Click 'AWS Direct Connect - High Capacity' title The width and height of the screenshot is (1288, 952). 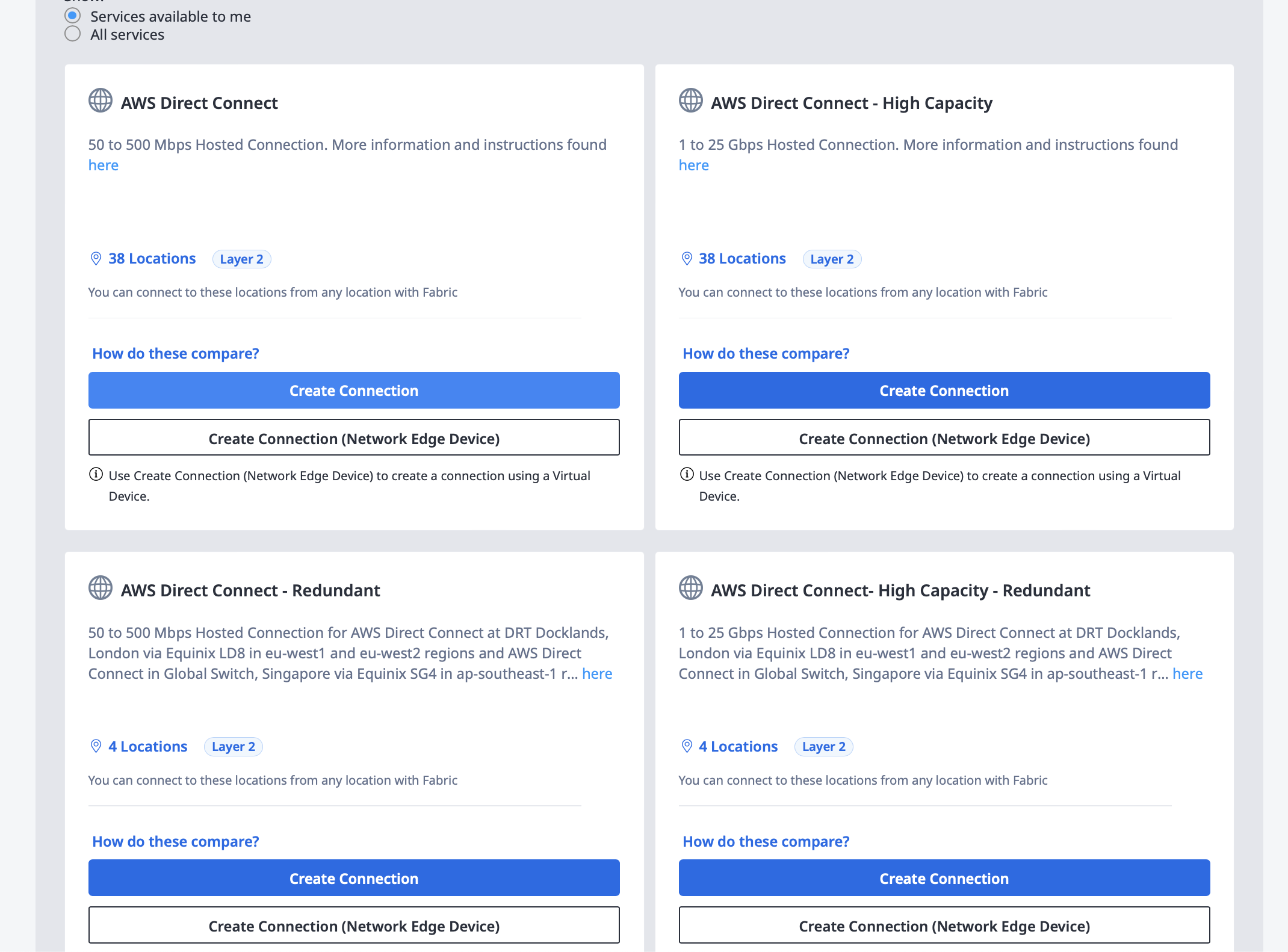click(852, 103)
